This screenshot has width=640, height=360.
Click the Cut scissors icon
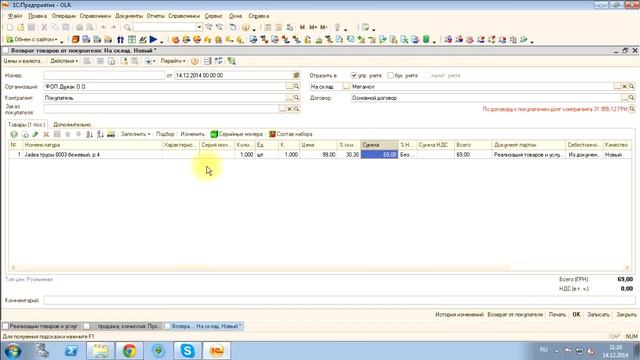[x=44, y=27]
